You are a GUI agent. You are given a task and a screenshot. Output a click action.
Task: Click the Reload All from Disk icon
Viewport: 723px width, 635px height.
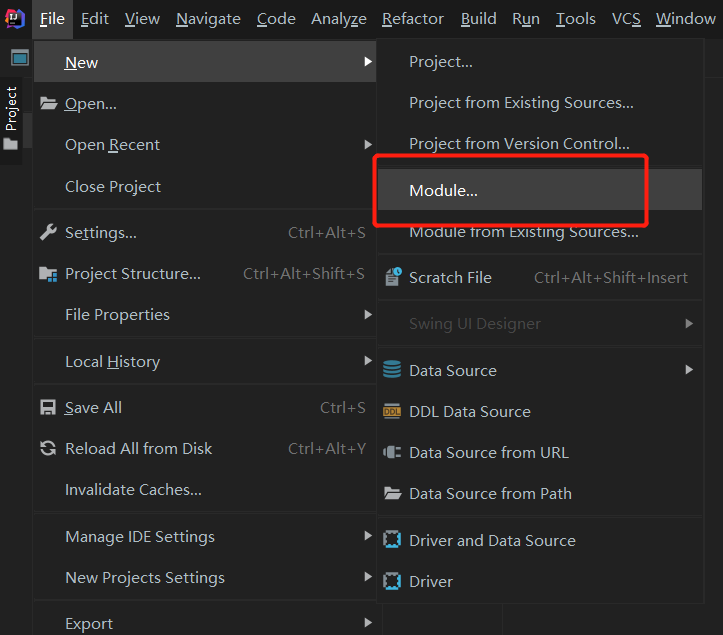pyautogui.click(x=48, y=449)
